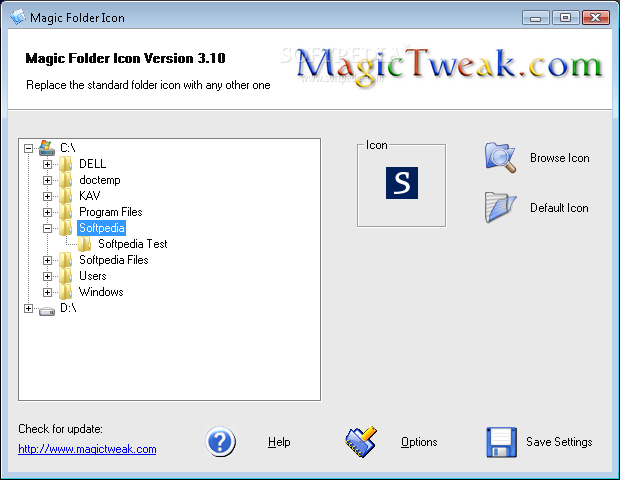620x480 pixels.
Task: Click the Browse Icon label
Action: [x=560, y=158]
